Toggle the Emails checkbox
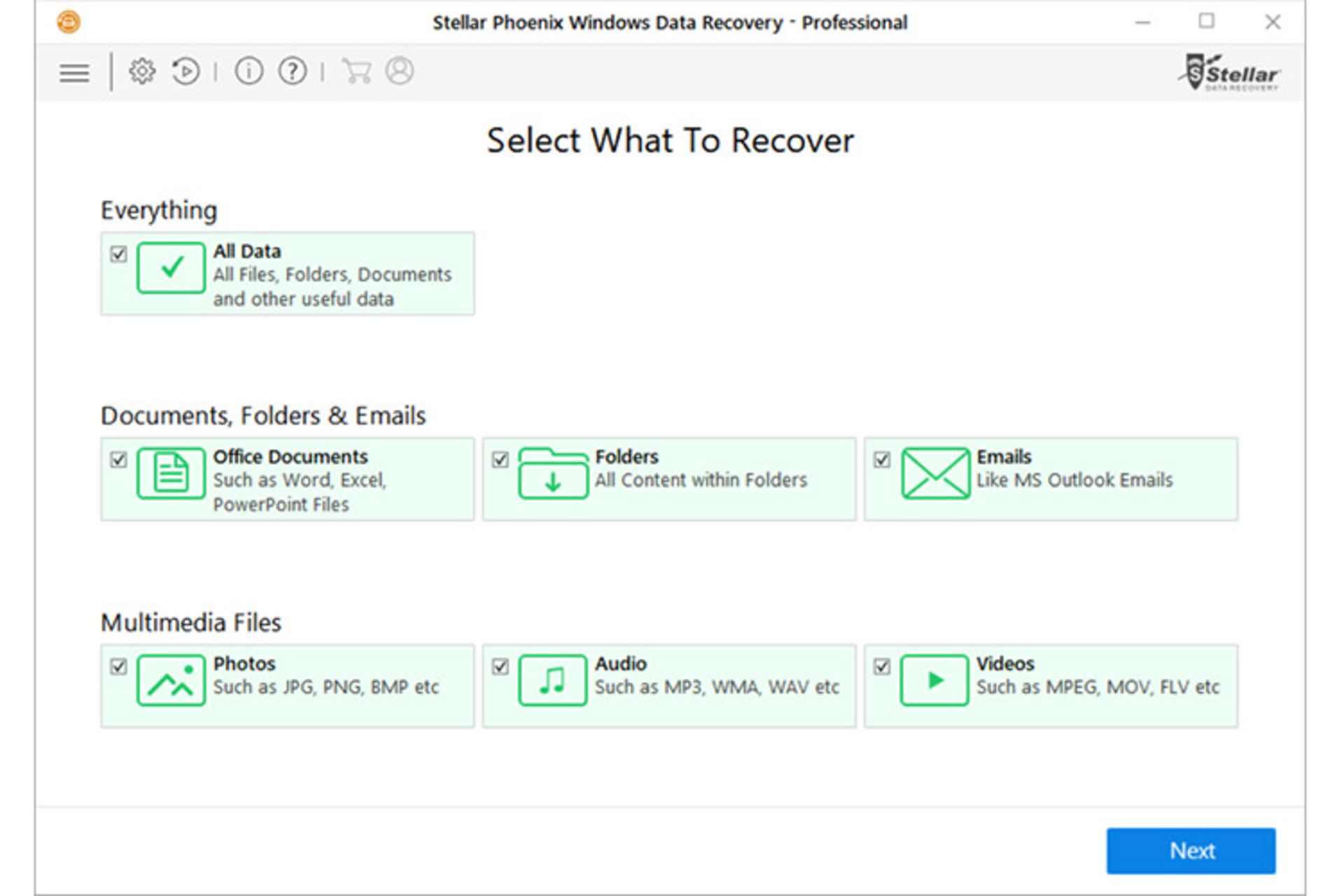1344x896 pixels. [x=882, y=459]
